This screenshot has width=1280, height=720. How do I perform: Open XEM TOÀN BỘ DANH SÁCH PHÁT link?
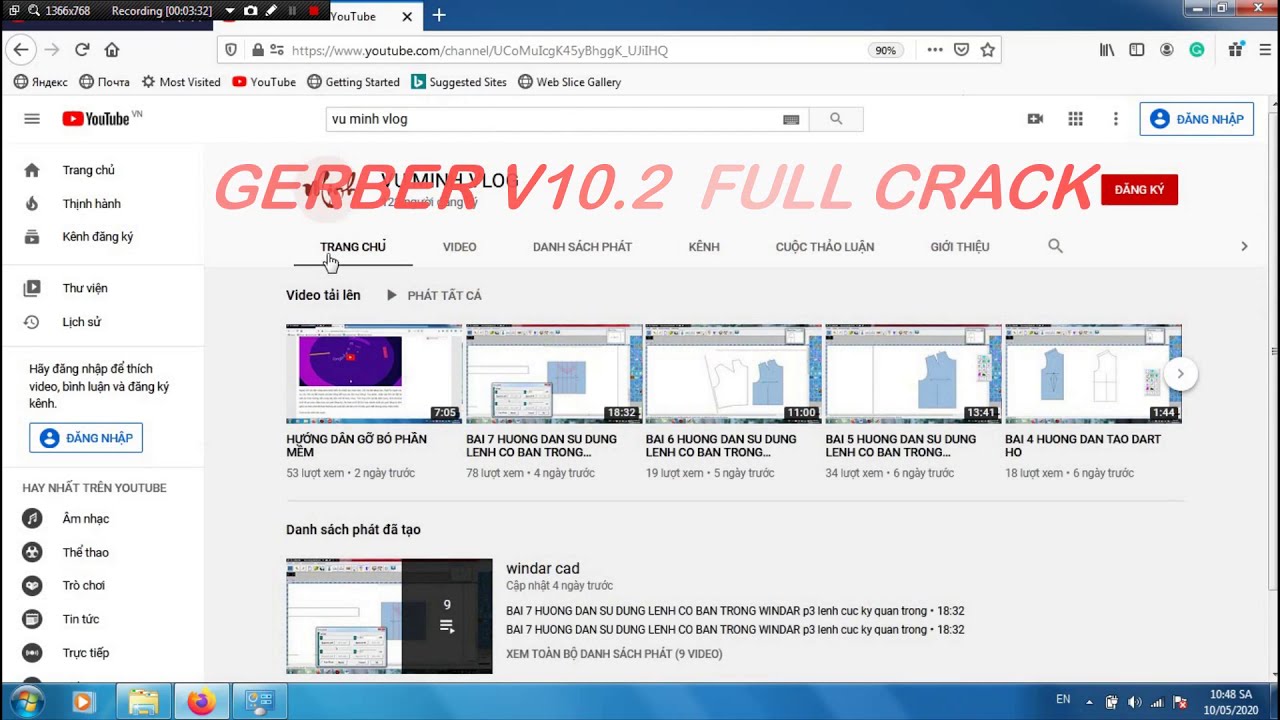click(614, 654)
